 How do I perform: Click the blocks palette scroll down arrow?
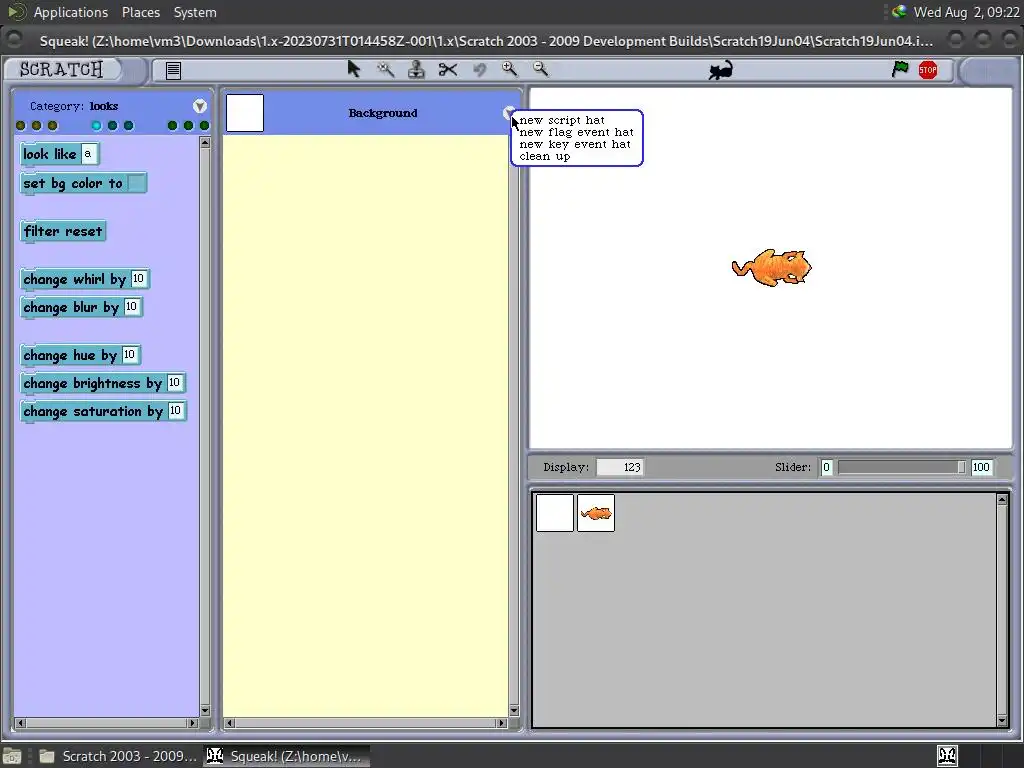click(205, 711)
